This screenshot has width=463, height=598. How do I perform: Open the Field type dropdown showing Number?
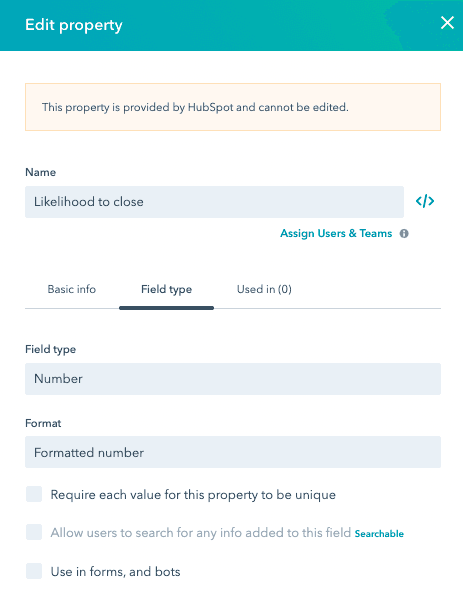[233, 379]
